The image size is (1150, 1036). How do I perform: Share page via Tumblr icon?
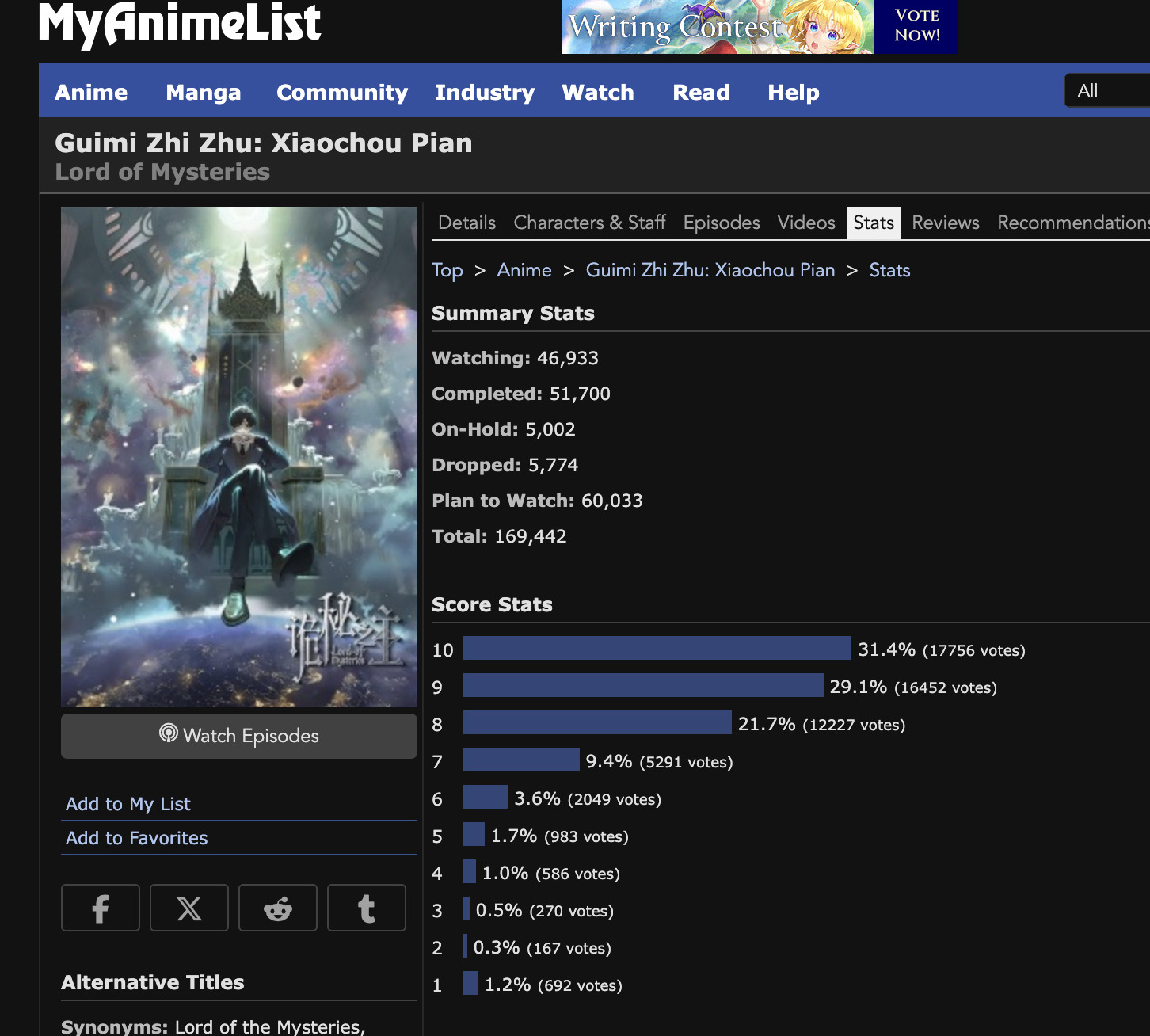(x=366, y=908)
